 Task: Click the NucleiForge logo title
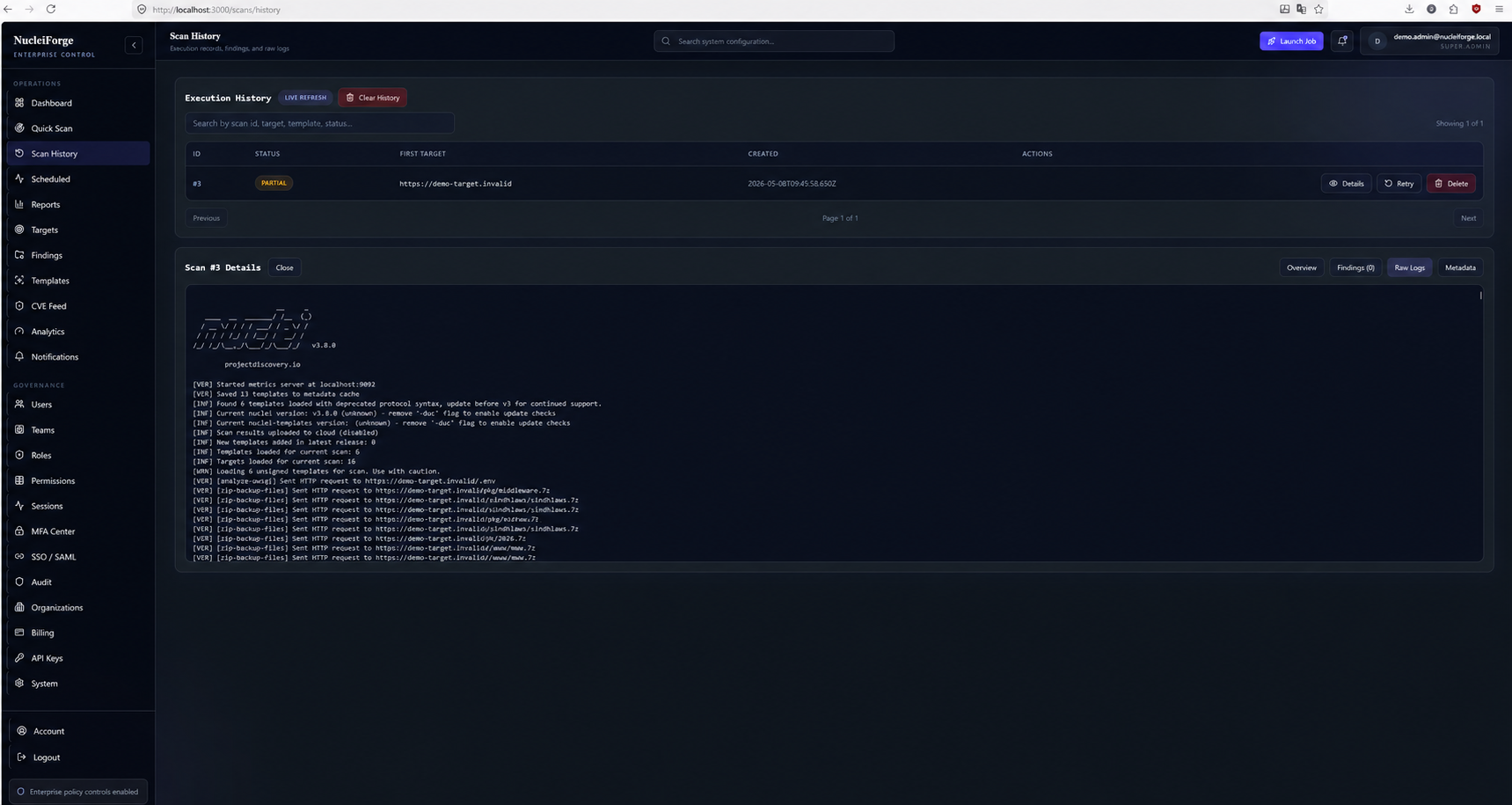(44, 40)
